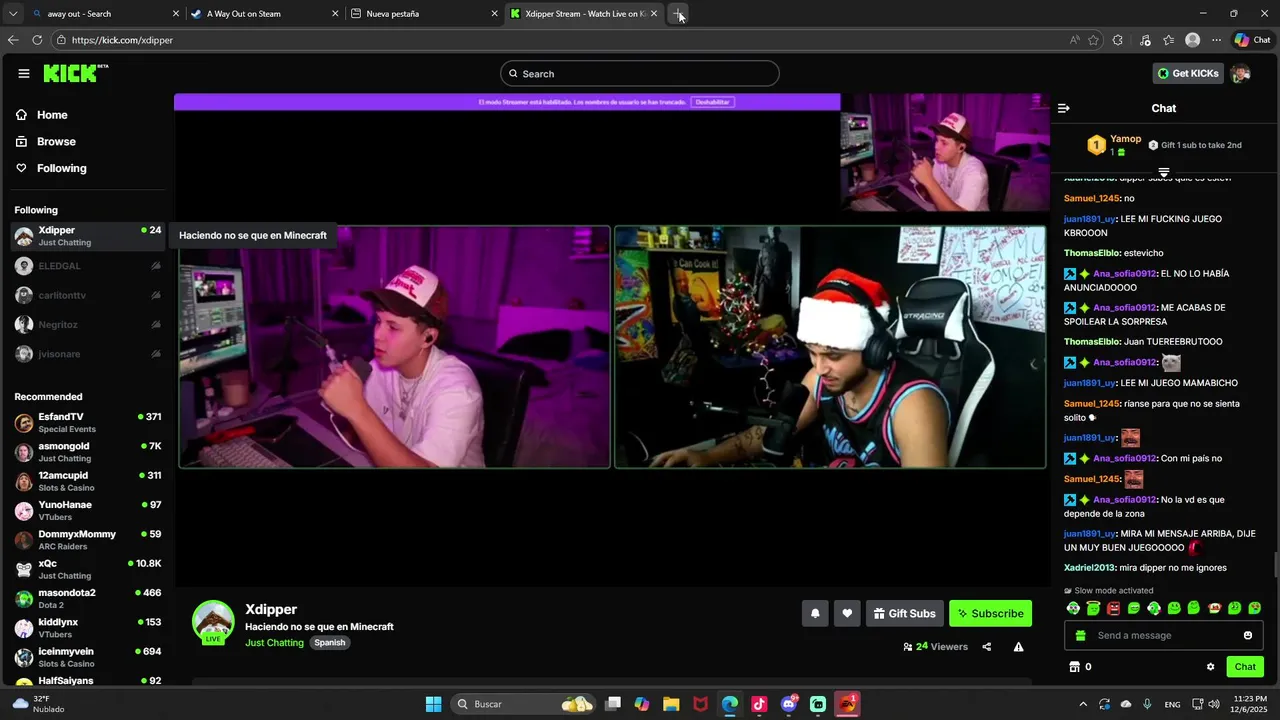Open asmongold recommended channel
Viewport: 1280px width, 720px height.
(88, 452)
